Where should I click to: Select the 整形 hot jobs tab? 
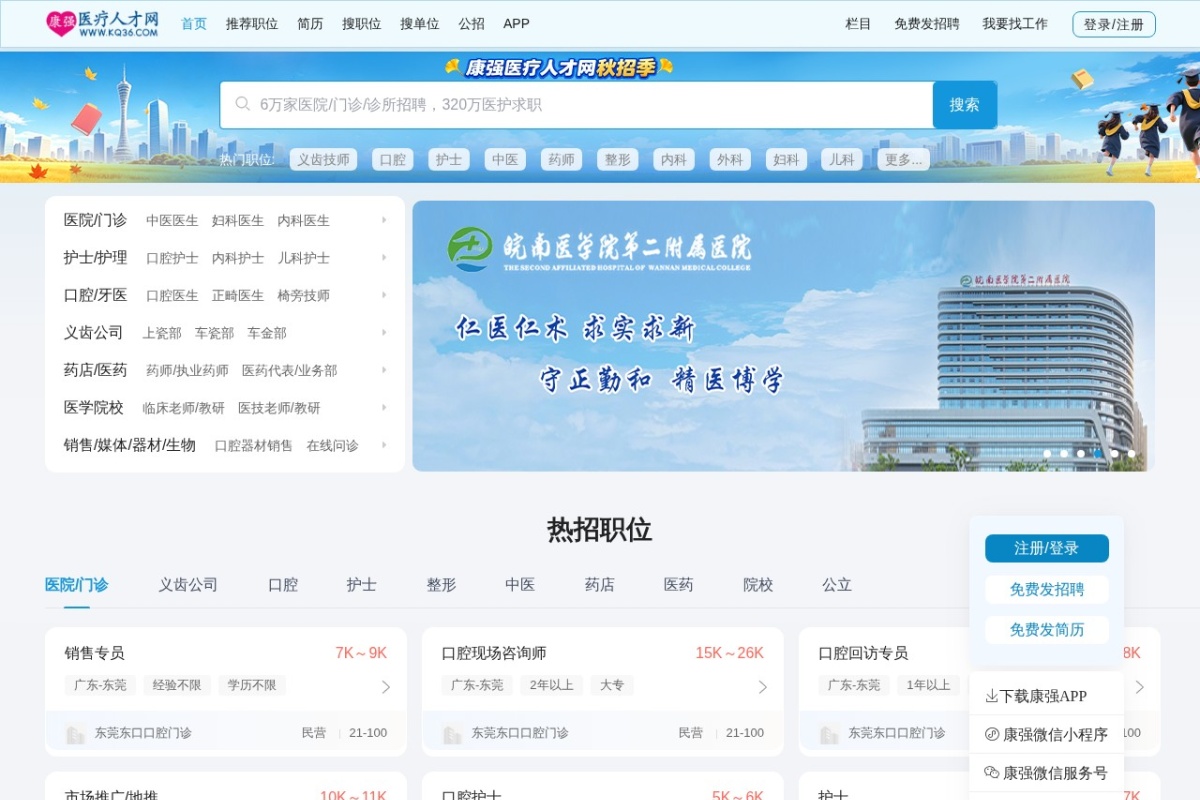[x=441, y=585]
